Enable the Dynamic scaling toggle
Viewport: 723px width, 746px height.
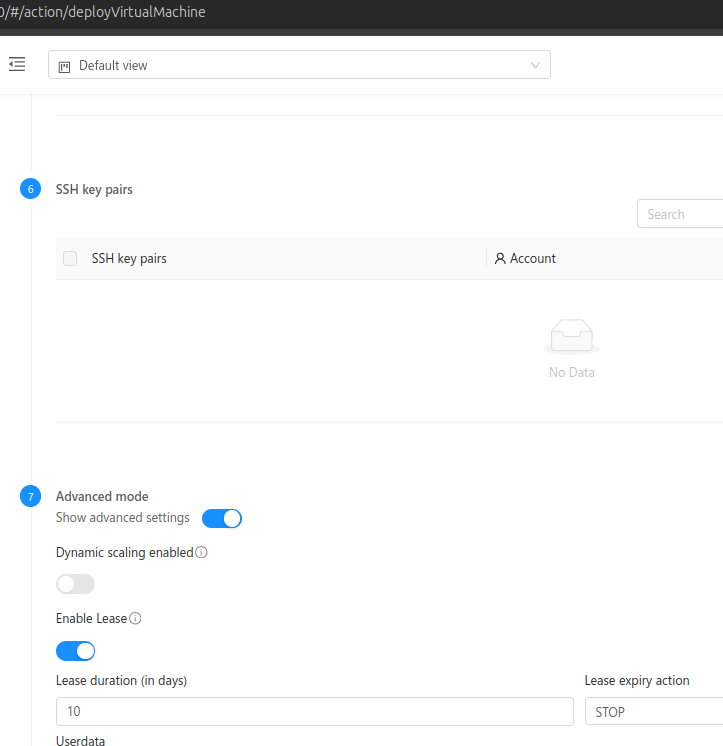point(75,584)
